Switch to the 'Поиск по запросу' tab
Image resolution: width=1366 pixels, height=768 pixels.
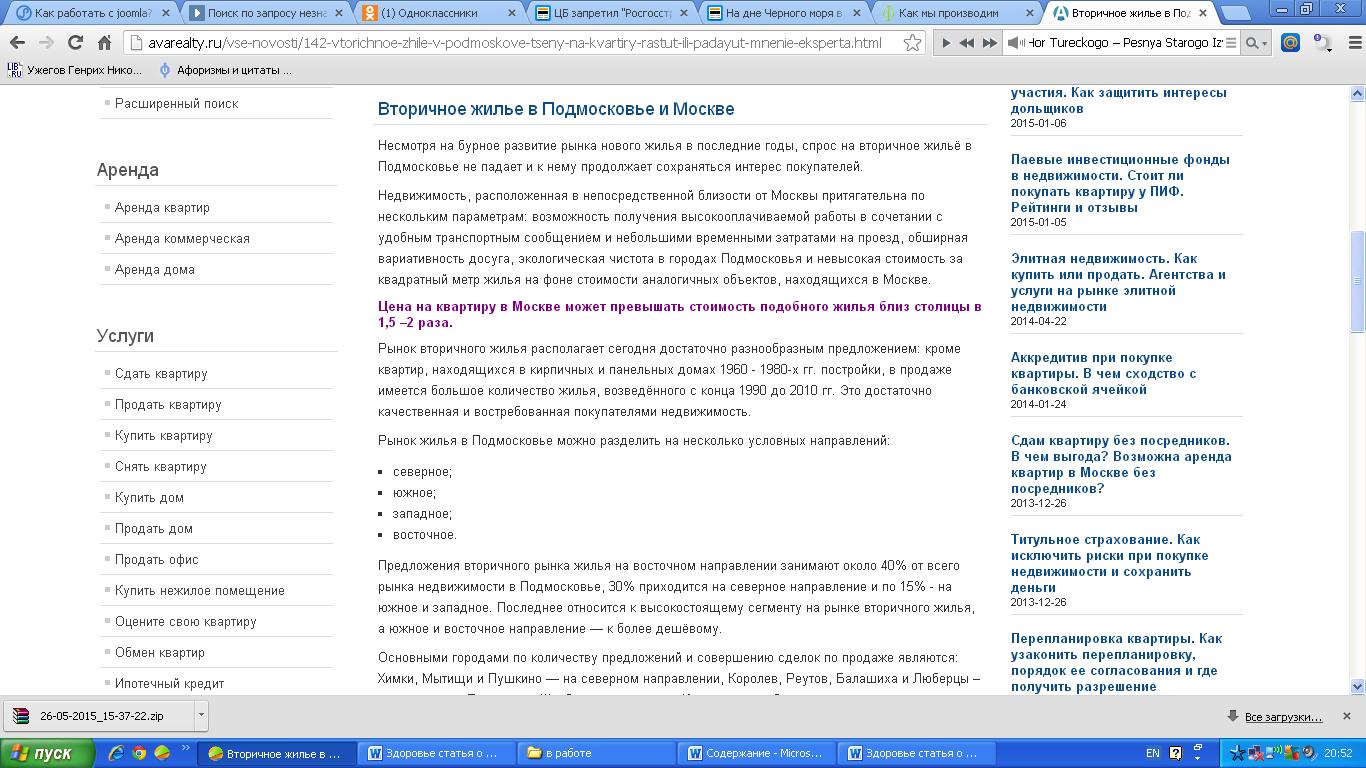pyautogui.click(x=268, y=13)
